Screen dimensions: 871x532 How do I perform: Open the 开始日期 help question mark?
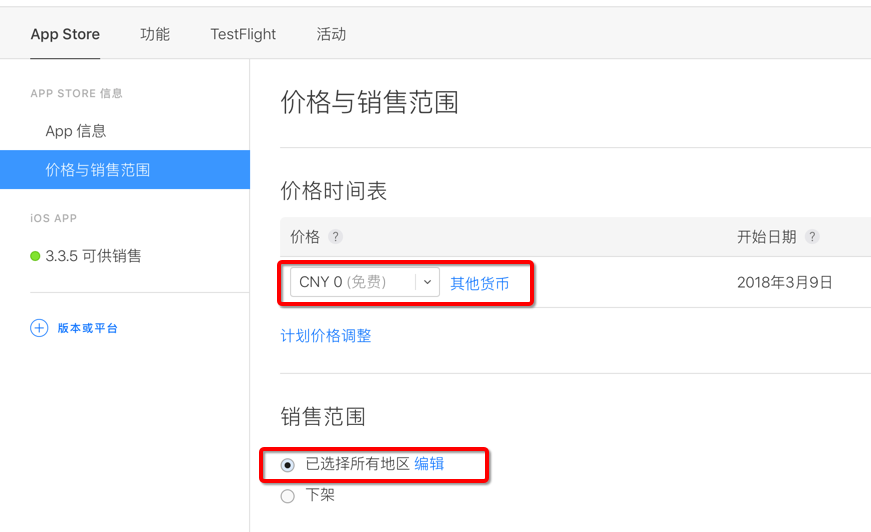812,237
